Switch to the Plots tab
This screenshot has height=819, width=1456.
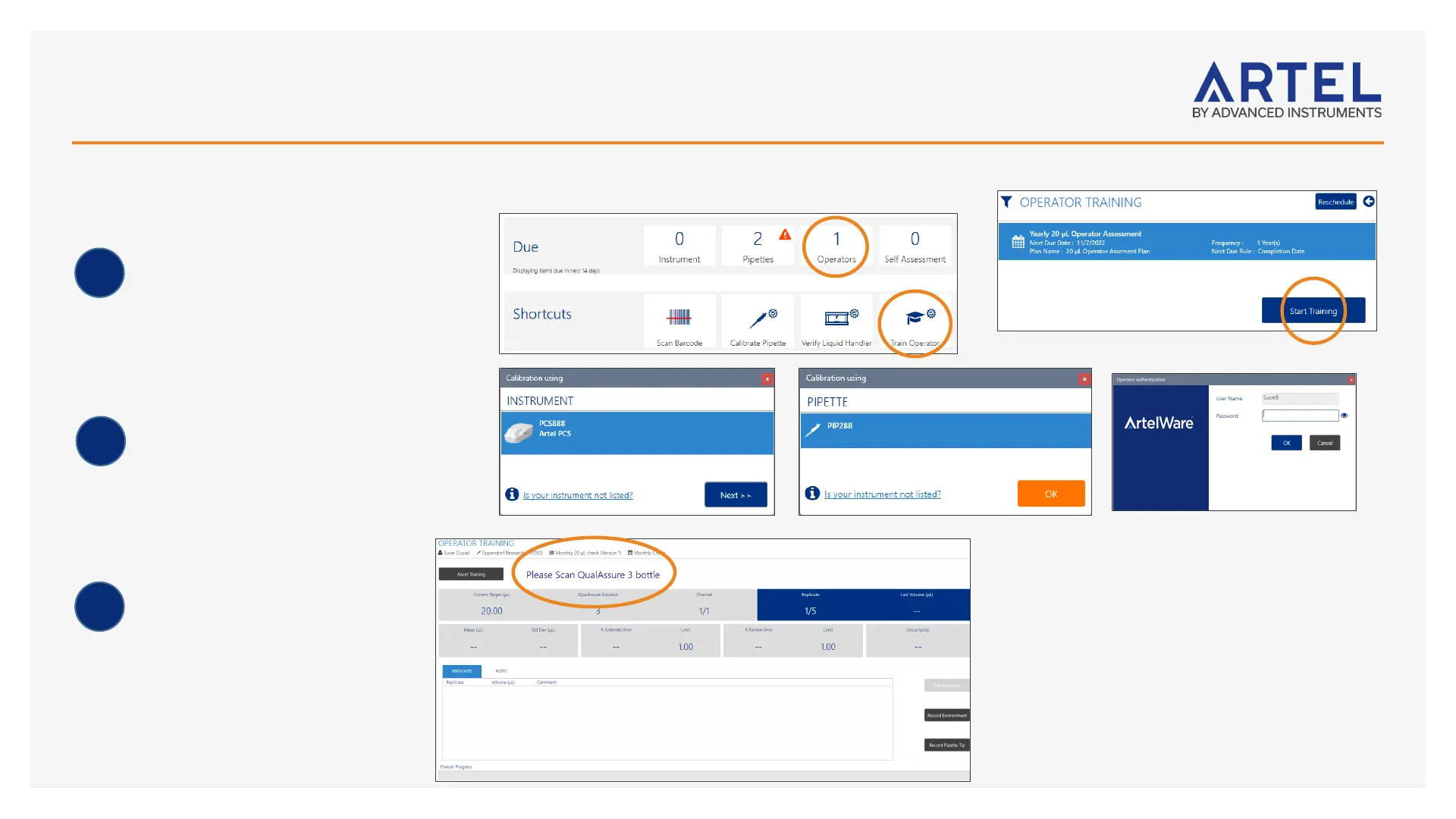500,671
